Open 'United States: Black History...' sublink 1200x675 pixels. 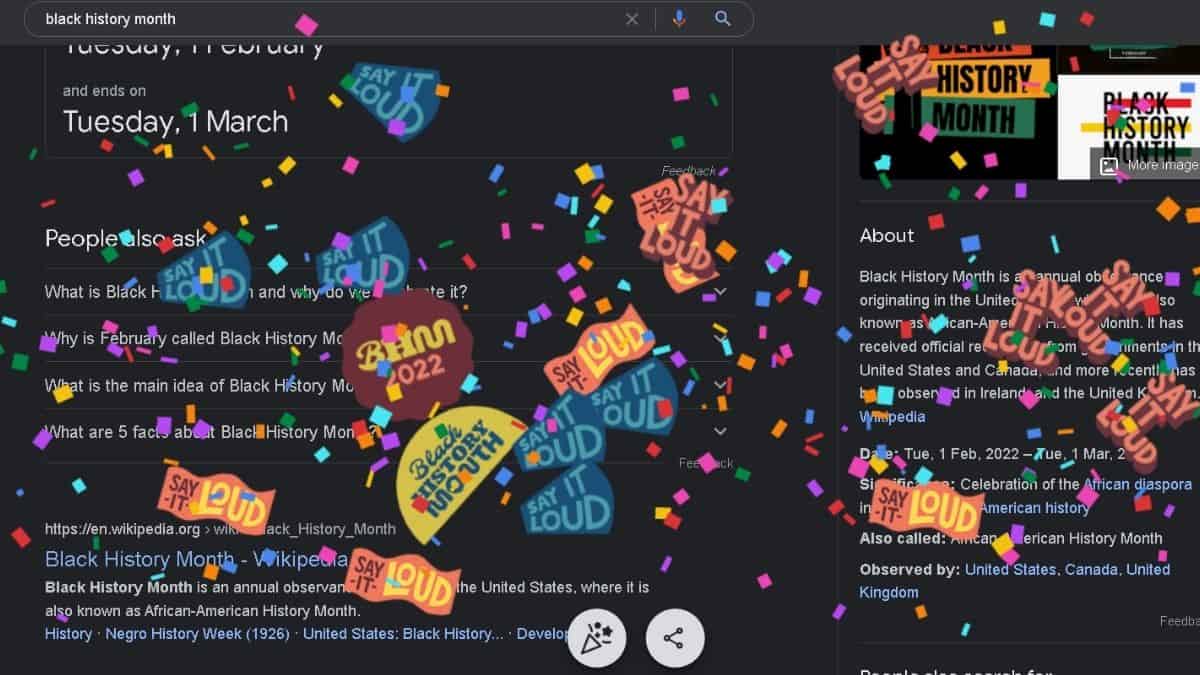403,633
